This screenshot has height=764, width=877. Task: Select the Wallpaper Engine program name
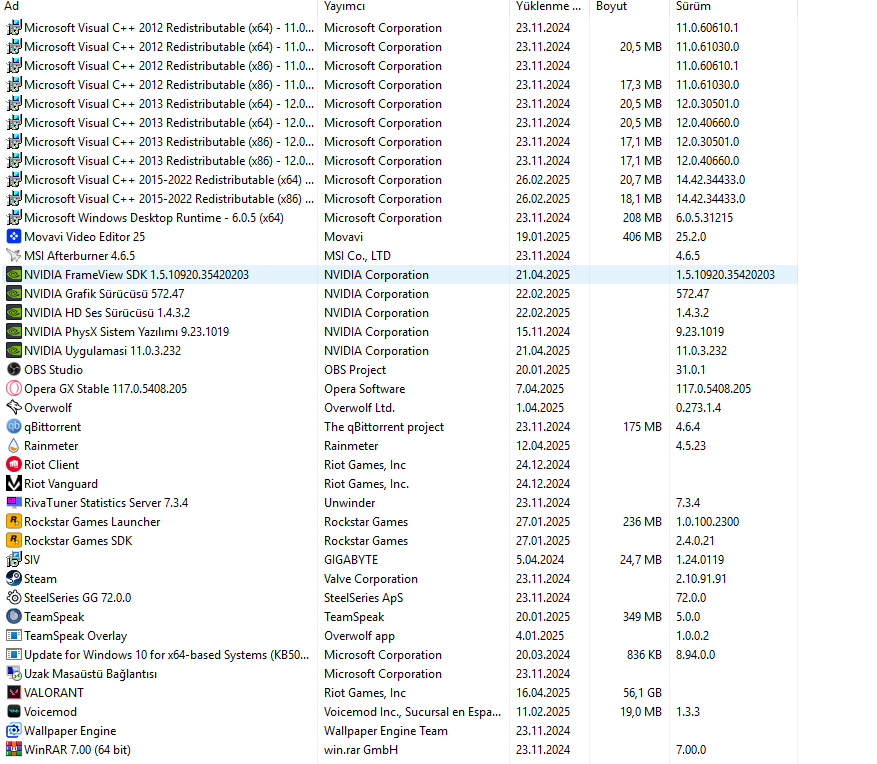(70, 732)
